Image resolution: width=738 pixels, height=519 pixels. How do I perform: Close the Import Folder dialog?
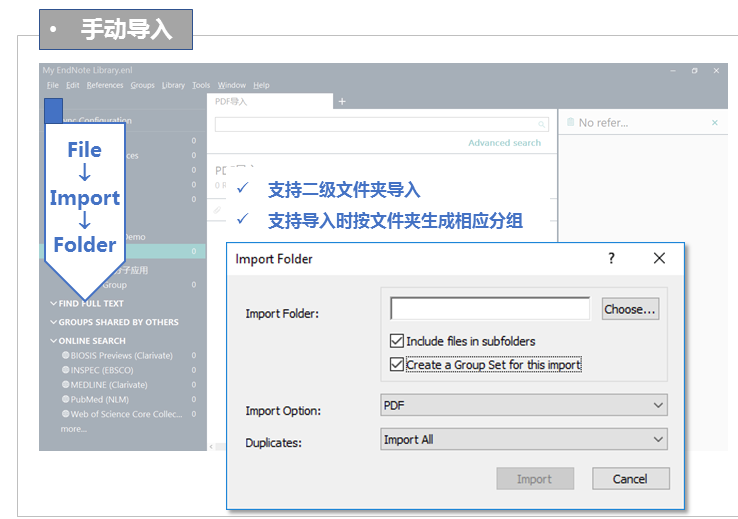pyautogui.click(x=659, y=258)
